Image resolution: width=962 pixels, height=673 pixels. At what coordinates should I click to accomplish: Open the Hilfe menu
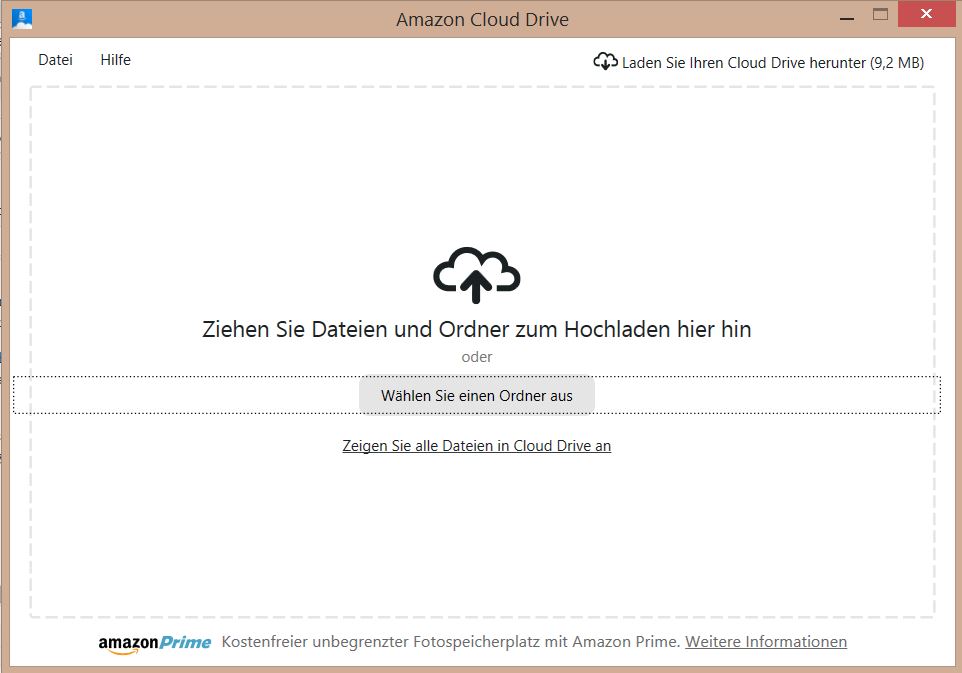pyautogui.click(x=115, y=60)
